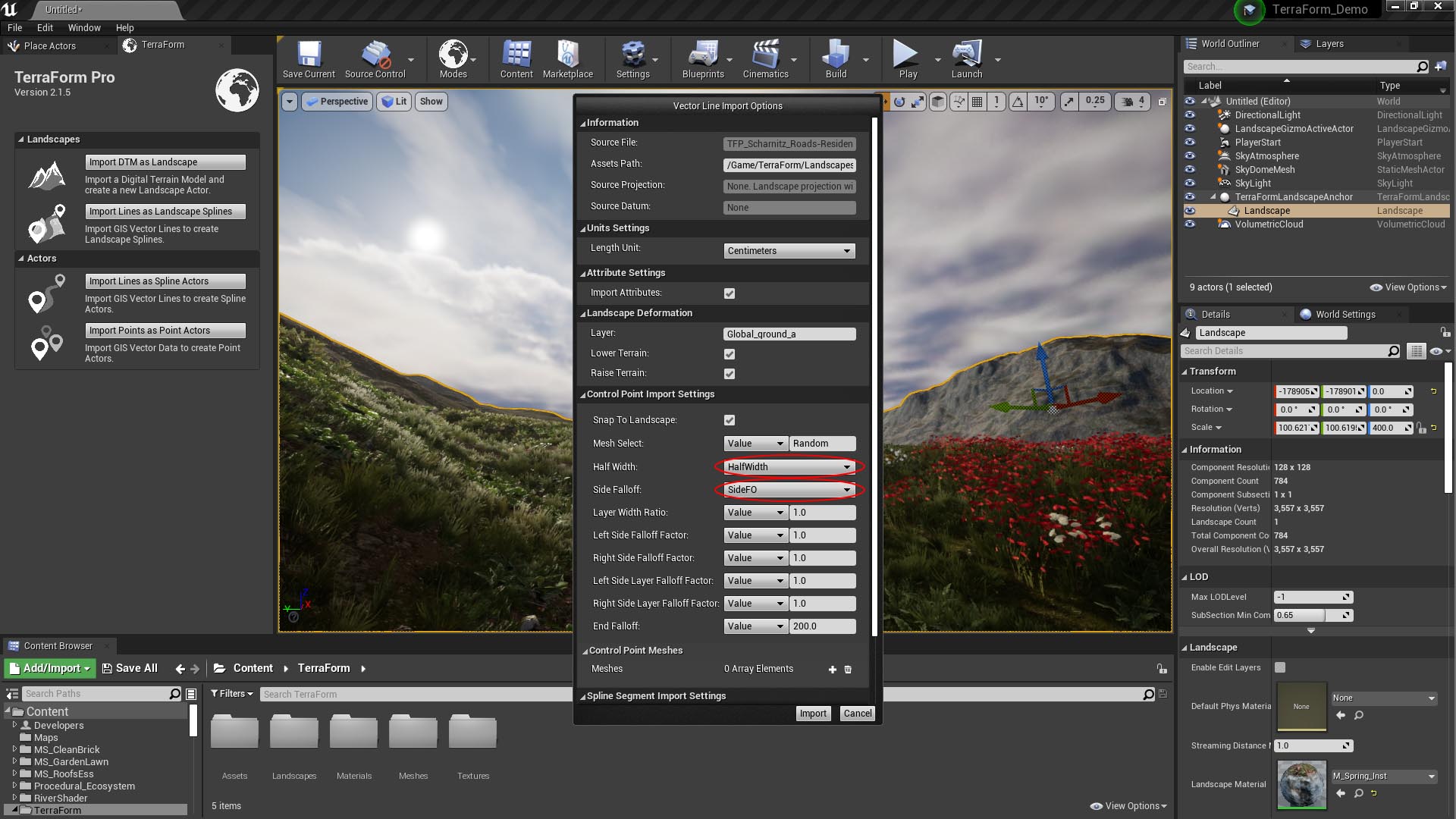
Task: Navigate back in Content Browser history
Action: 180,669
